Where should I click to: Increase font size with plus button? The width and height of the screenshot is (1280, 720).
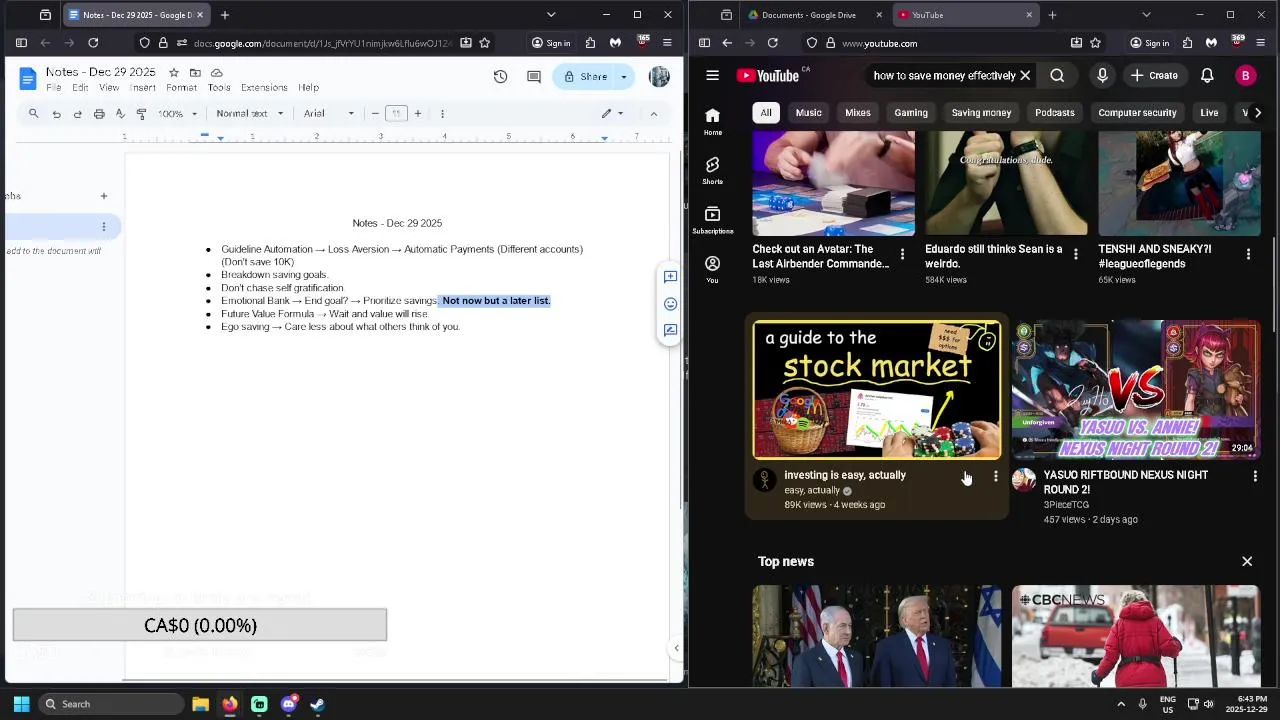[418, 113]
